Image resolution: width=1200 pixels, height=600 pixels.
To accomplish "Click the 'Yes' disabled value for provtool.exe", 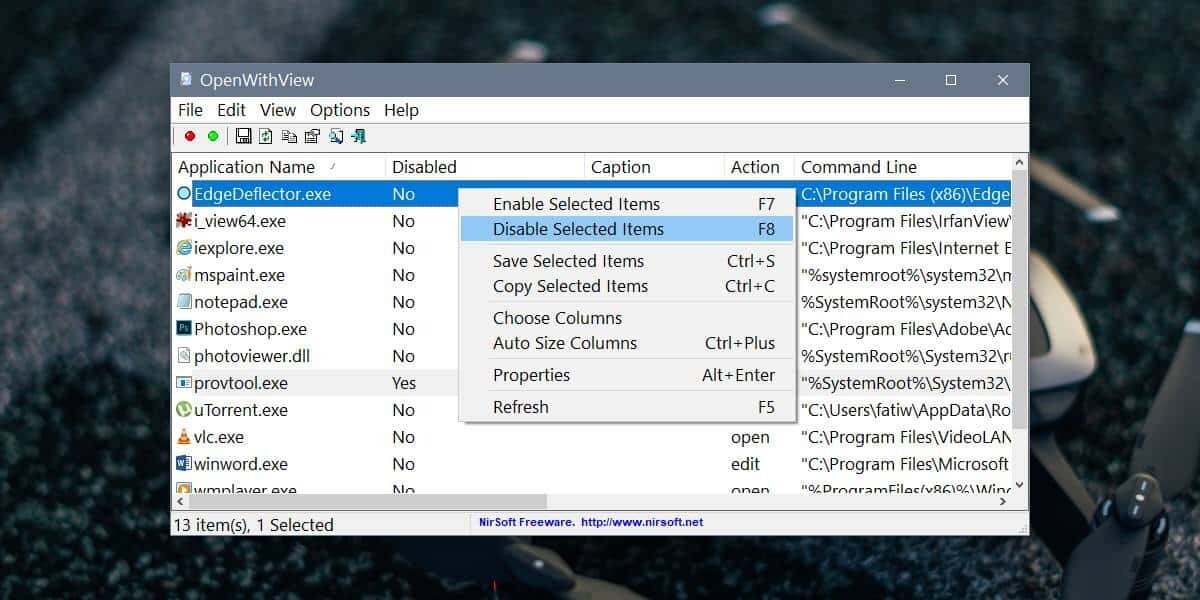I will pos(404,383).
